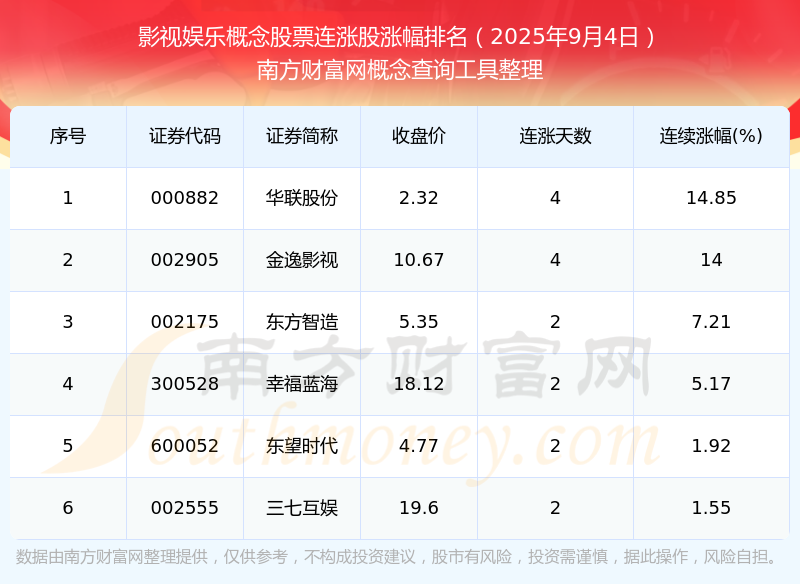
Task: Click closing price 10.67
Action: [419, 260]
